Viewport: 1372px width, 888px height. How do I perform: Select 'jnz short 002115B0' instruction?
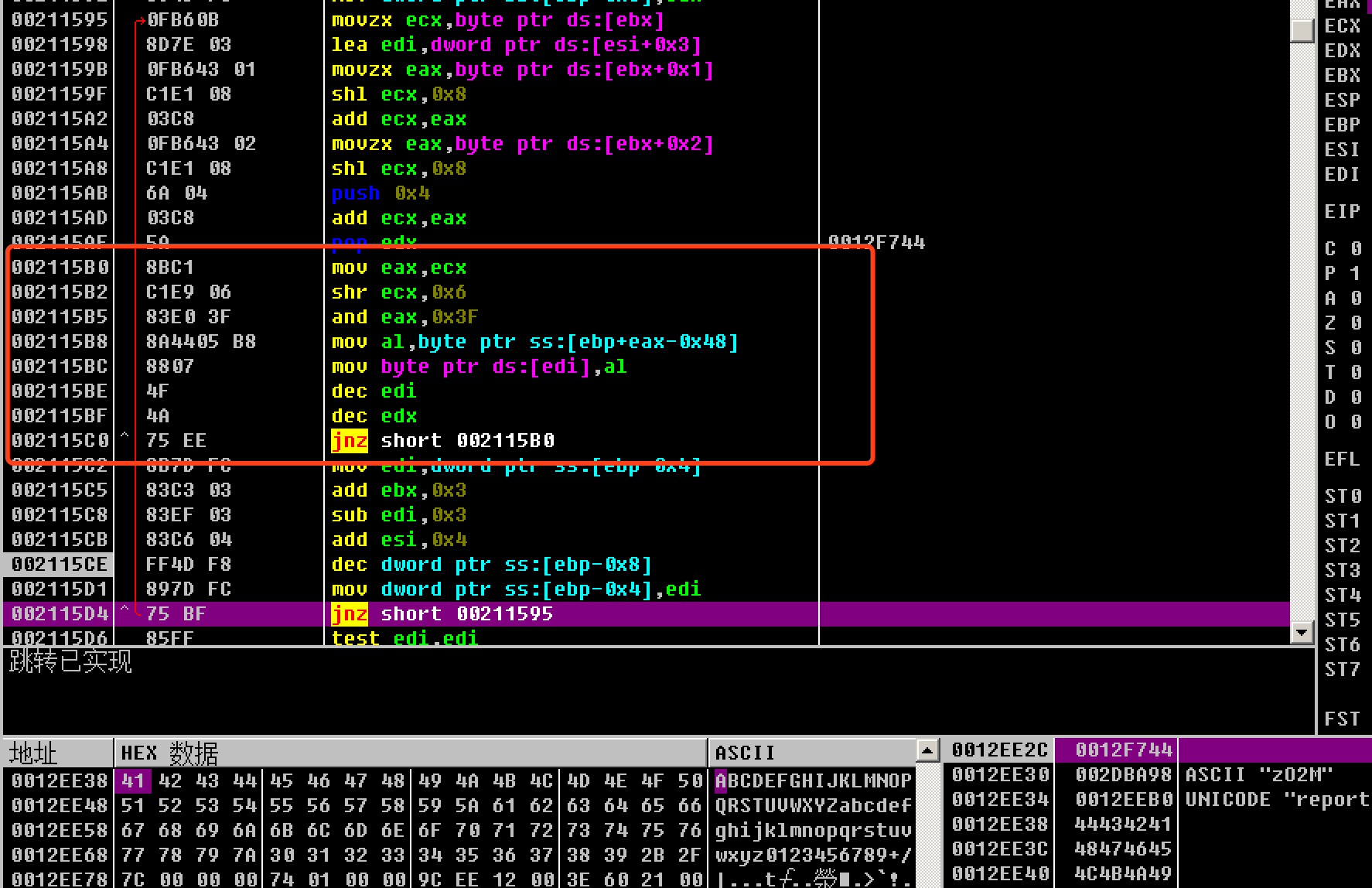(x=442, y=441)
